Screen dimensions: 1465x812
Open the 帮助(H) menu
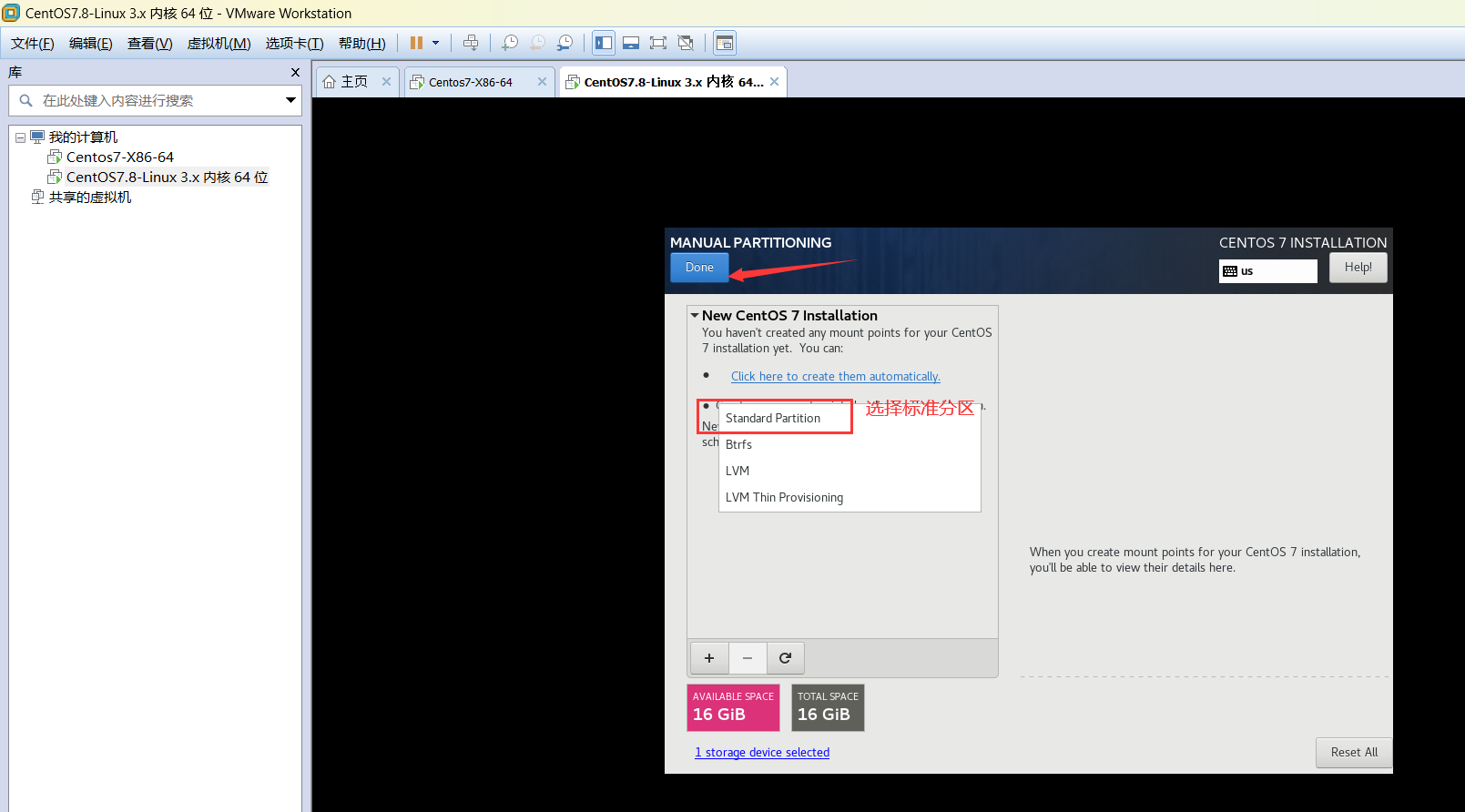click(x=362, y=44)
